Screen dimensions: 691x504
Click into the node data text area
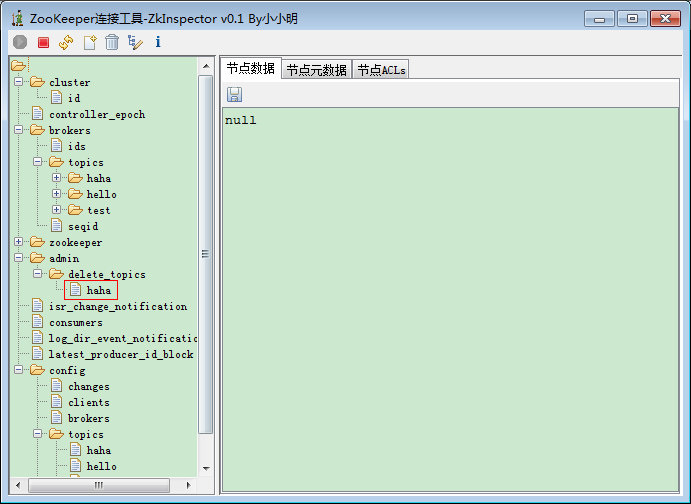[450, 300]
